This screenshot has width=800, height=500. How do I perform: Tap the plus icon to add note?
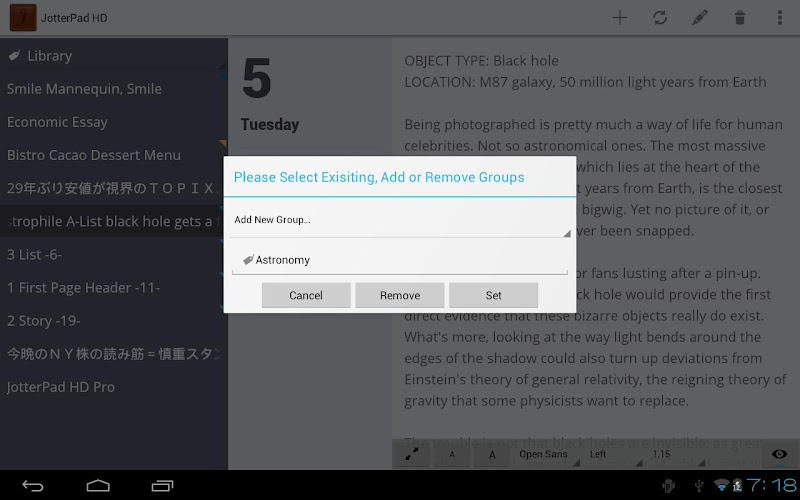(619, 18)
